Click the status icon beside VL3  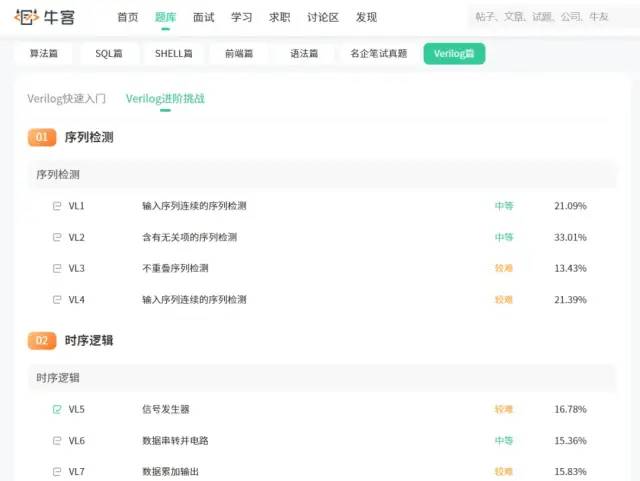tap(57, 268)
